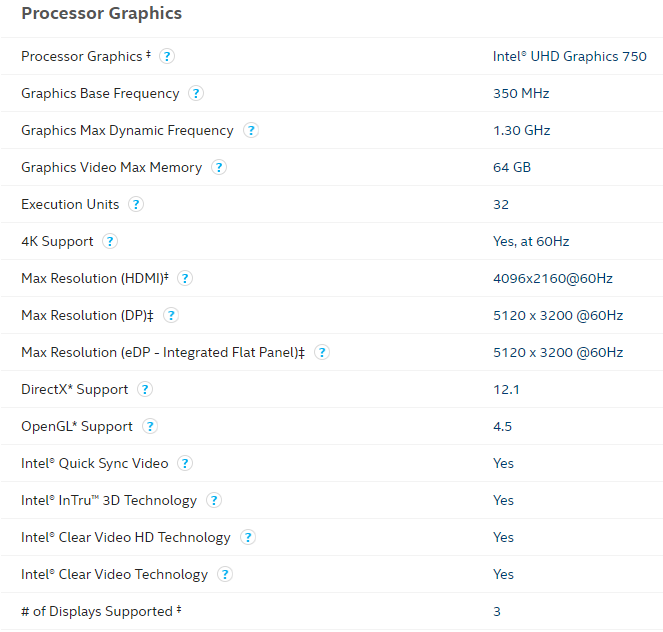
Task: Show tooltip for Max Resolution (DP)
Action: (x=171, y=315)
